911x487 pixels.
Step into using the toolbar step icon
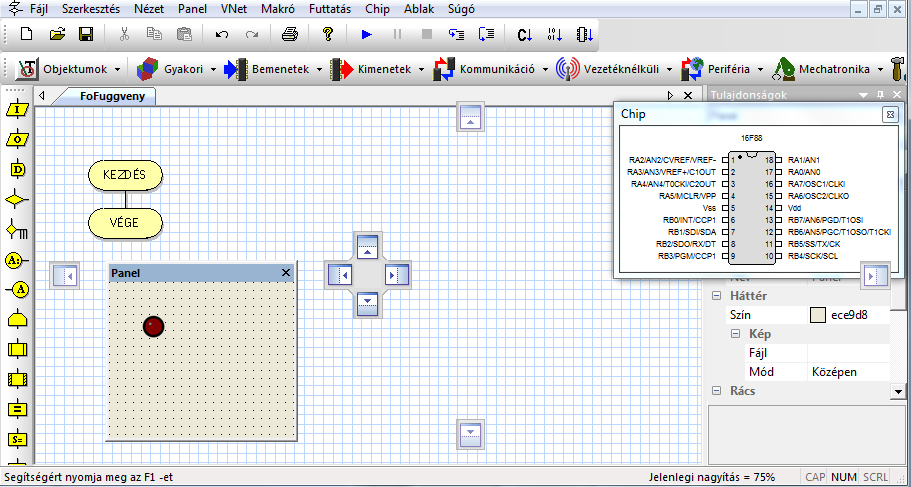457,34
